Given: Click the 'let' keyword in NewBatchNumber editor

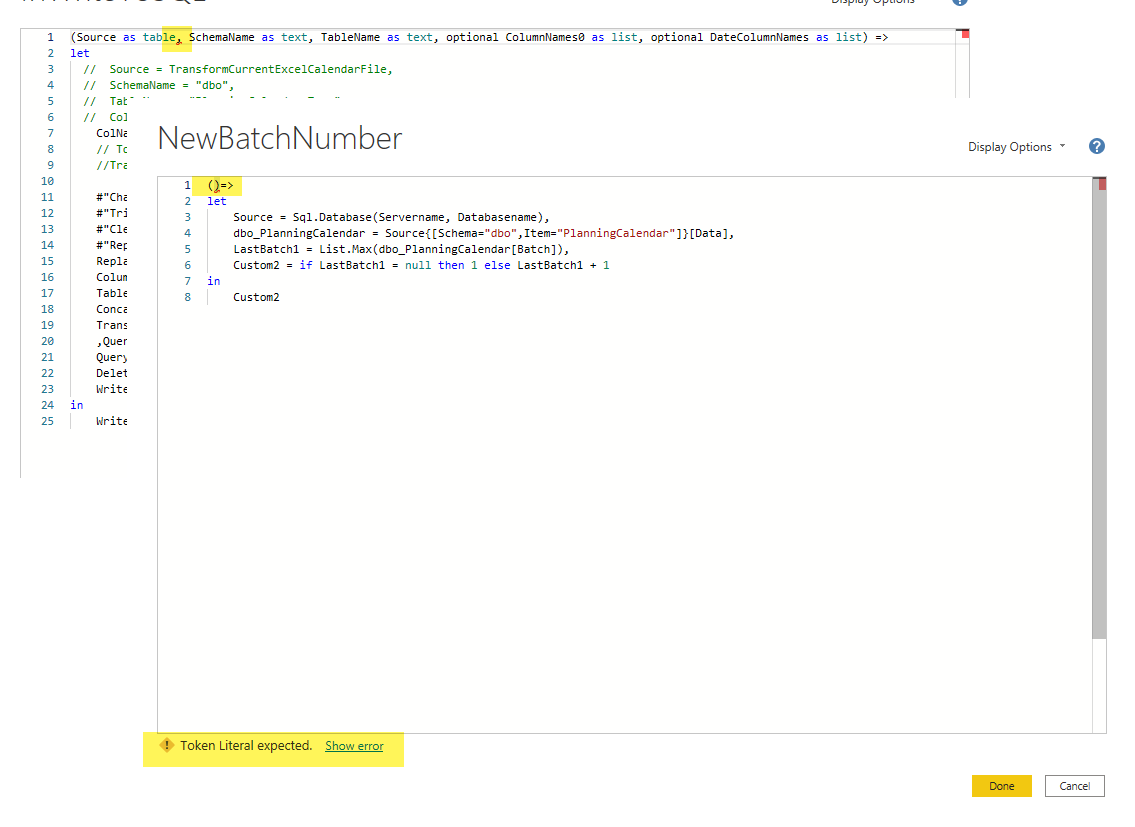Looking at the screenshot, I should point(216,201).
